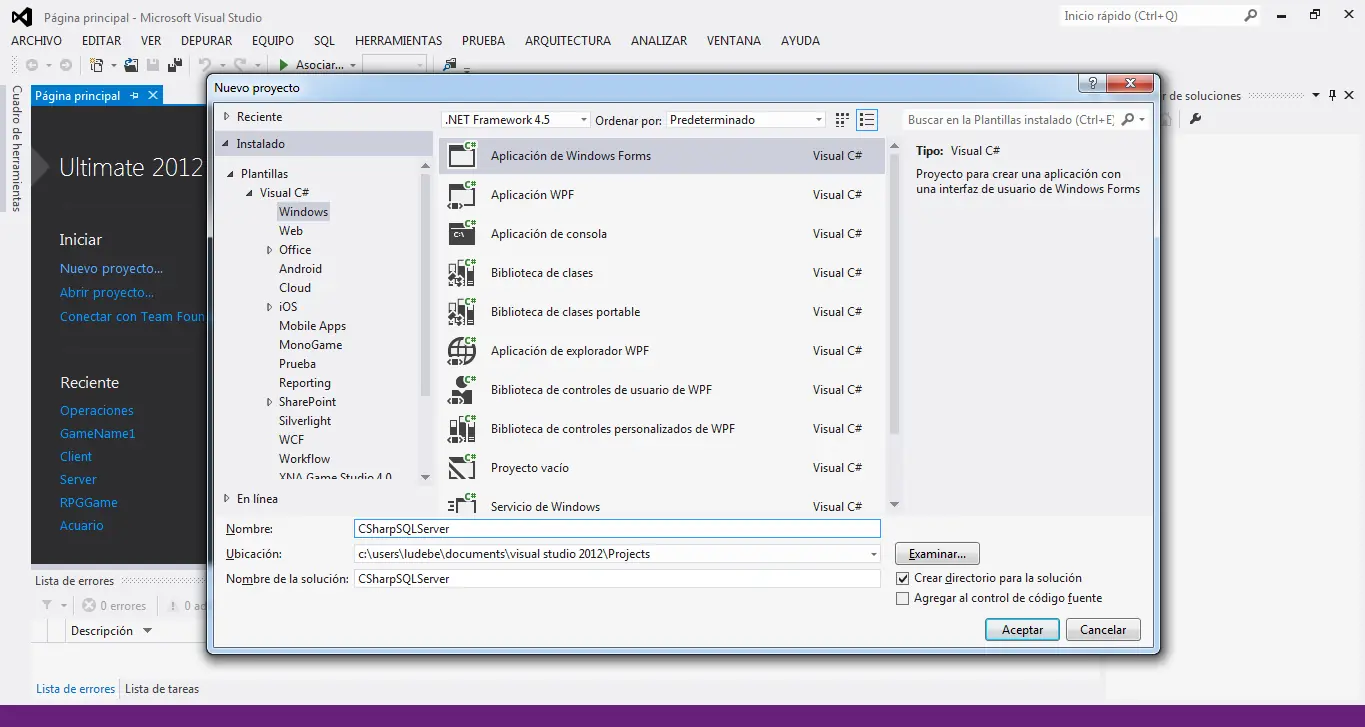The width and height of the screenshot is (1365, 727).
Task: Switch to the Lista de tareas tab
Action: point(162,689)
